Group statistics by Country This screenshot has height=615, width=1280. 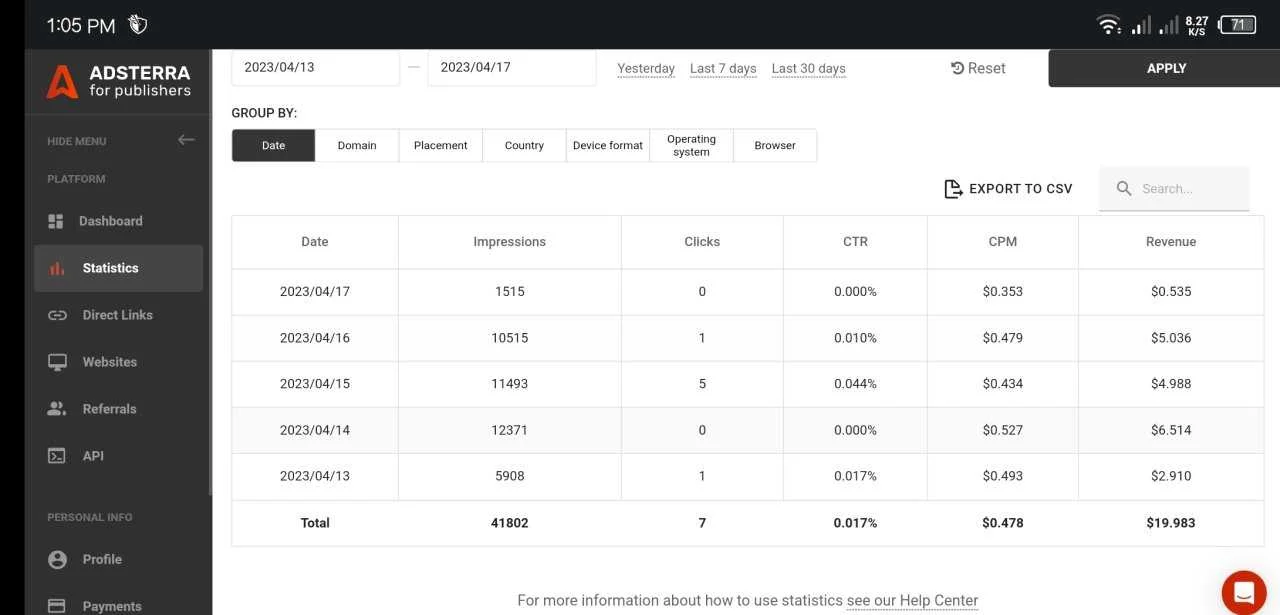click(524, 145)
